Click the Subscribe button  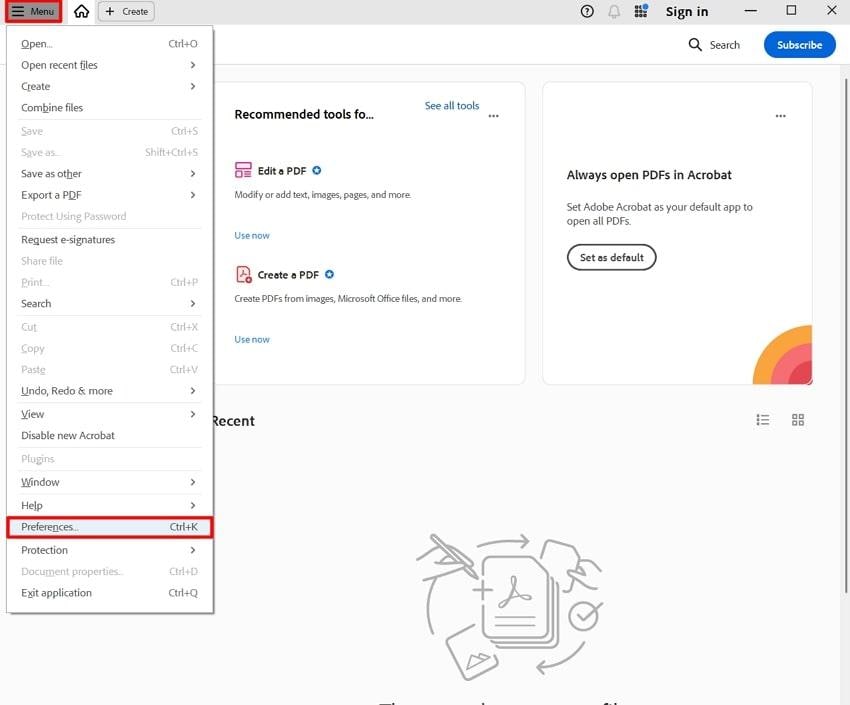[799, 45]
